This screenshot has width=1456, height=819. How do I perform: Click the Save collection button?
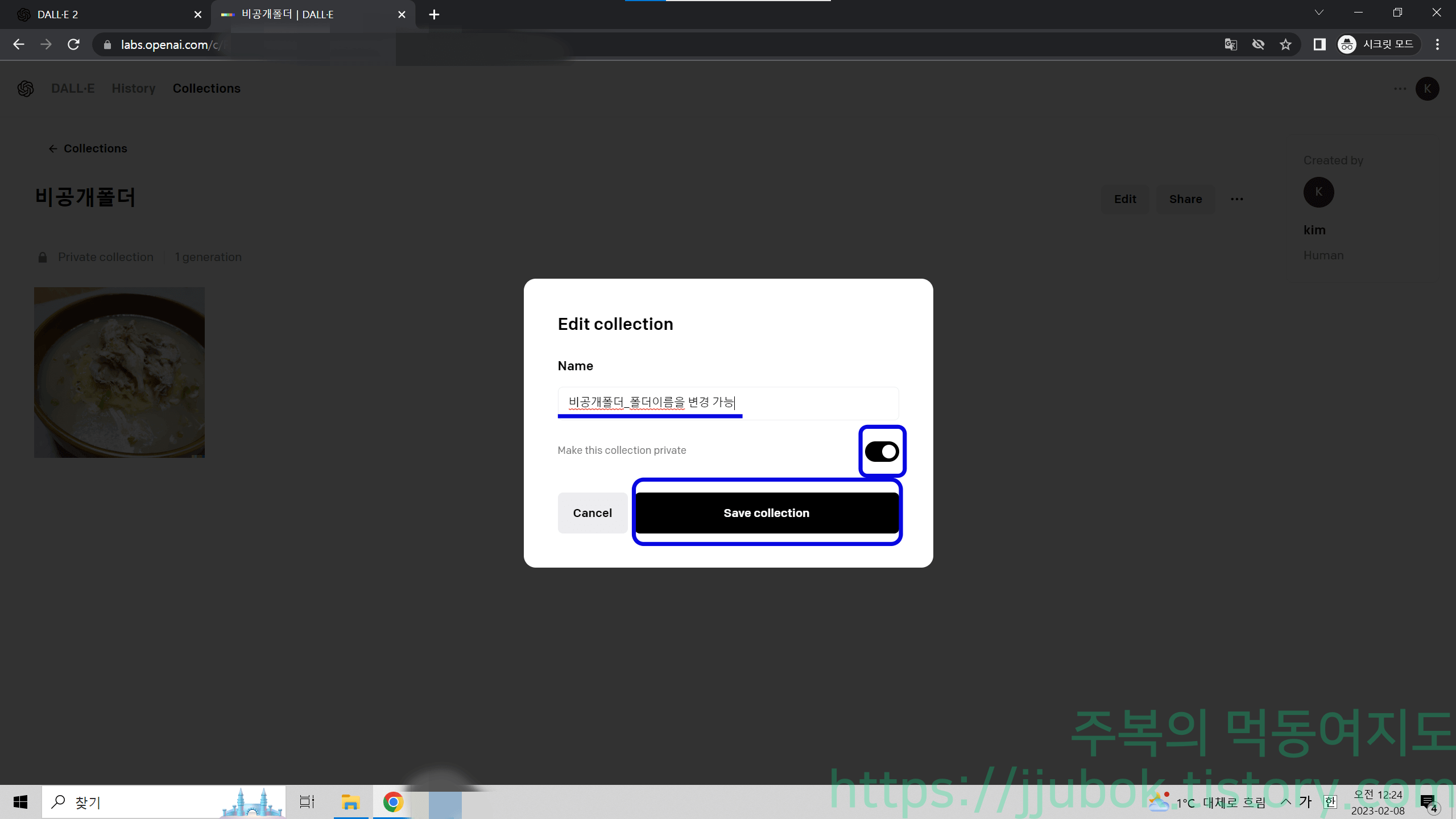[x=766, y=513]
